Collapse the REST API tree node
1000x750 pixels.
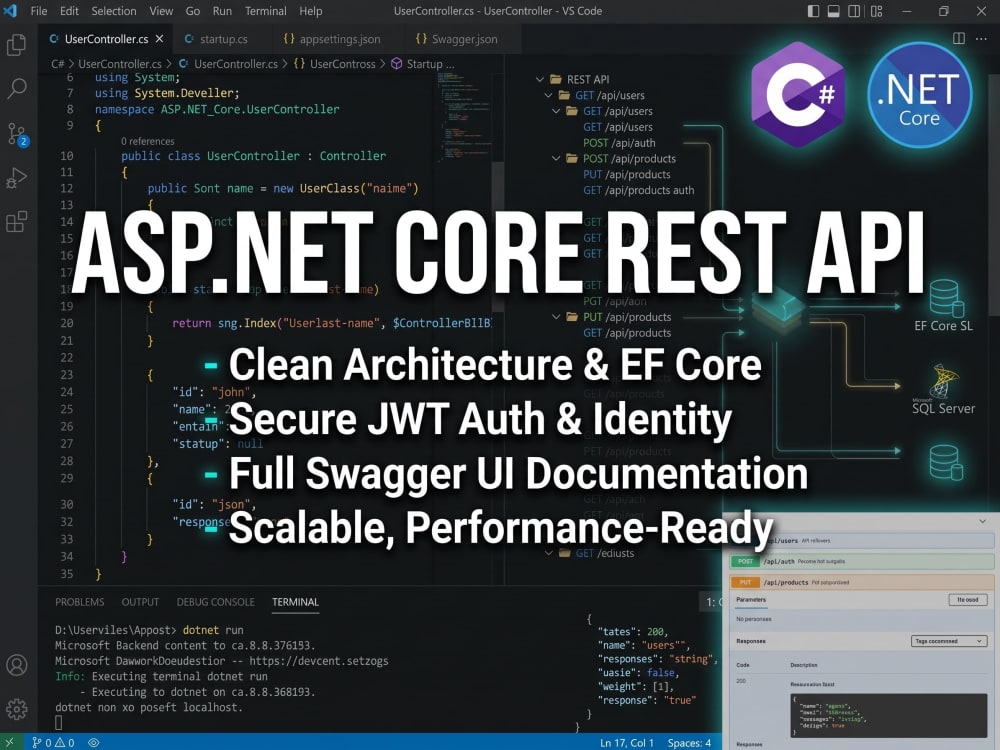pyautogui.click(x=540, y=79)
